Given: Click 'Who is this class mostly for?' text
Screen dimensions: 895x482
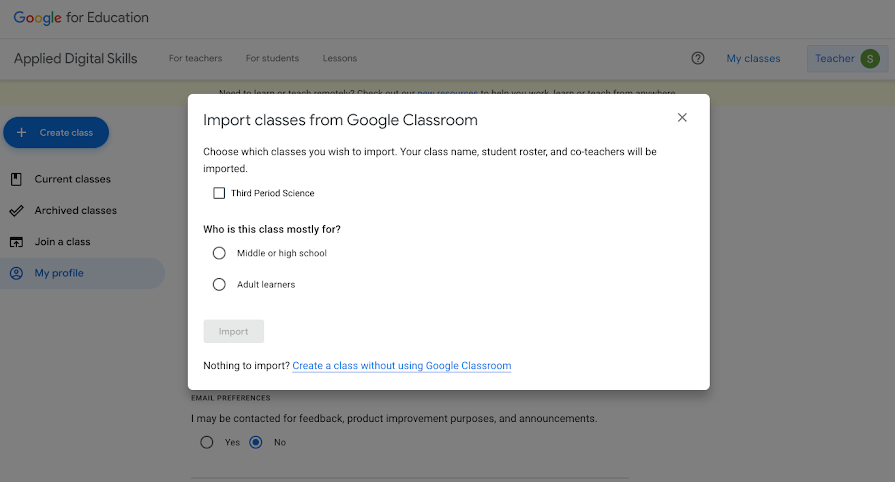Looking at the screenshot, I should pyautogui.click(x=272, y=229).
